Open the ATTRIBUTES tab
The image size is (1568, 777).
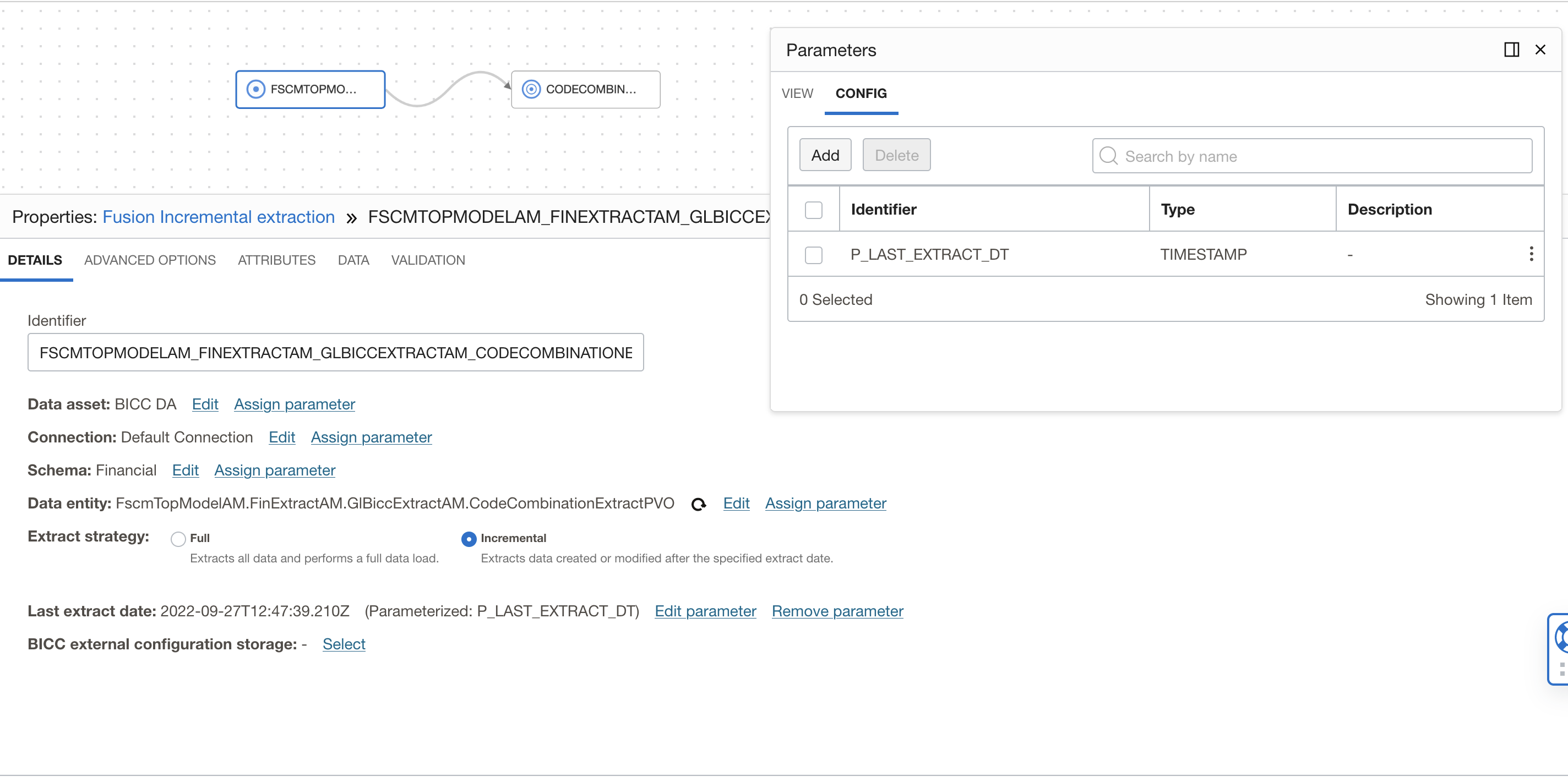(x=276, y=260)
